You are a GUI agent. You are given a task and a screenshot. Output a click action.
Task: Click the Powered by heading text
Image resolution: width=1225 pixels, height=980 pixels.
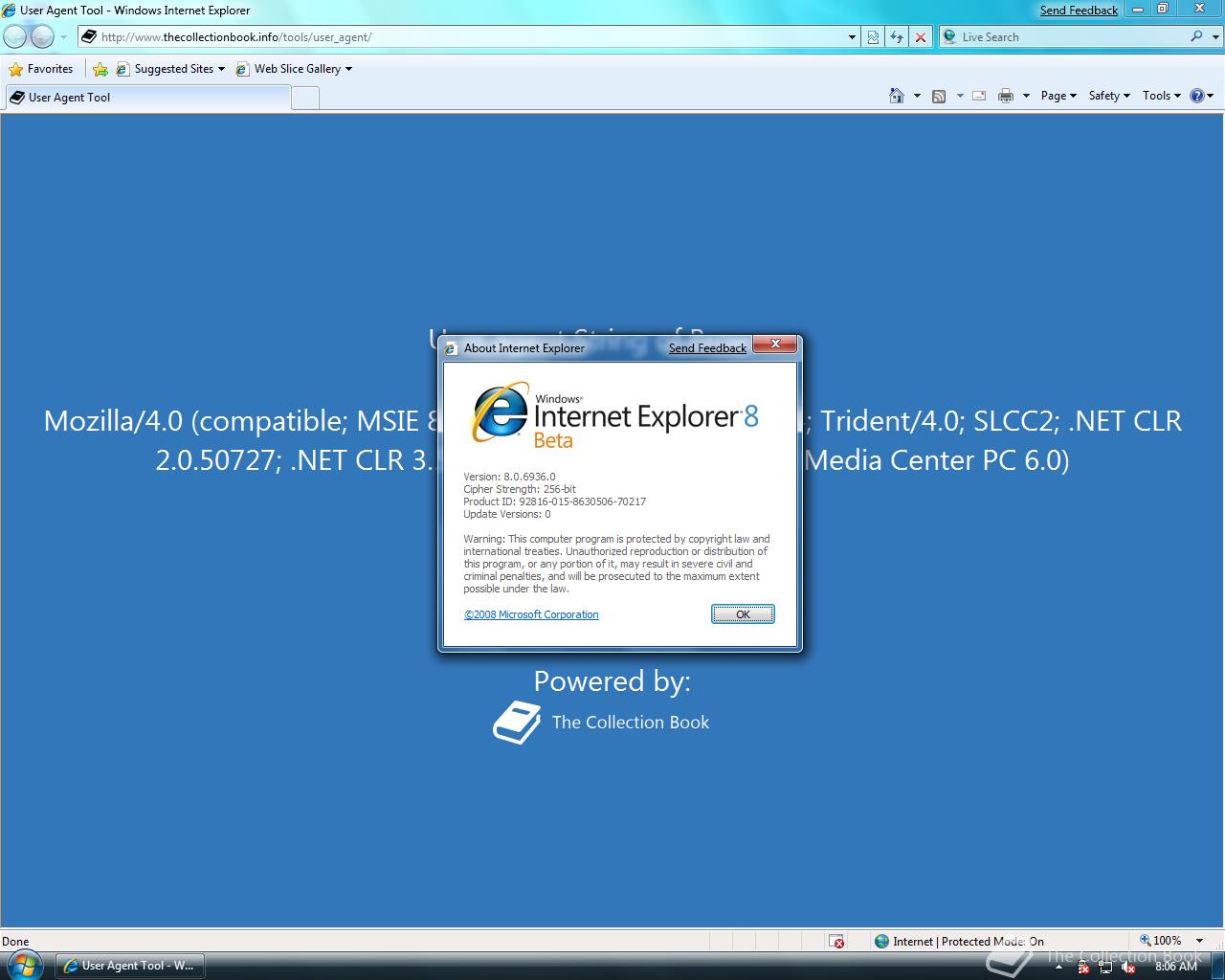(612, 680)
